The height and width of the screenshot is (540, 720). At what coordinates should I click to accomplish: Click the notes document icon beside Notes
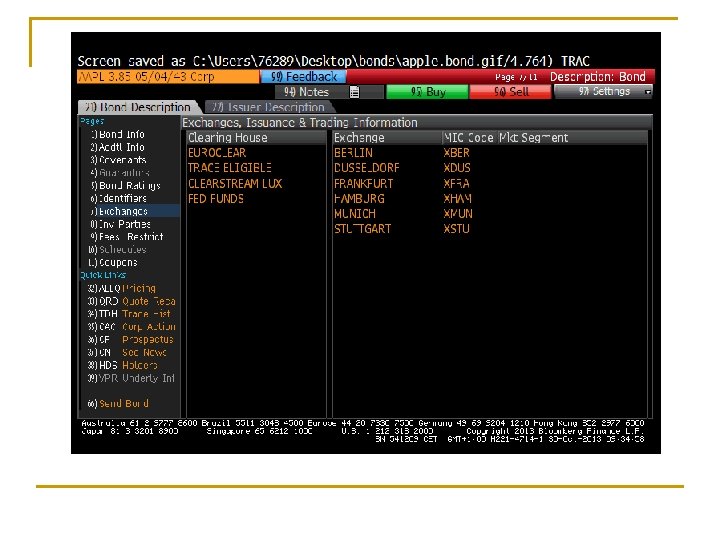pos(354,92)
